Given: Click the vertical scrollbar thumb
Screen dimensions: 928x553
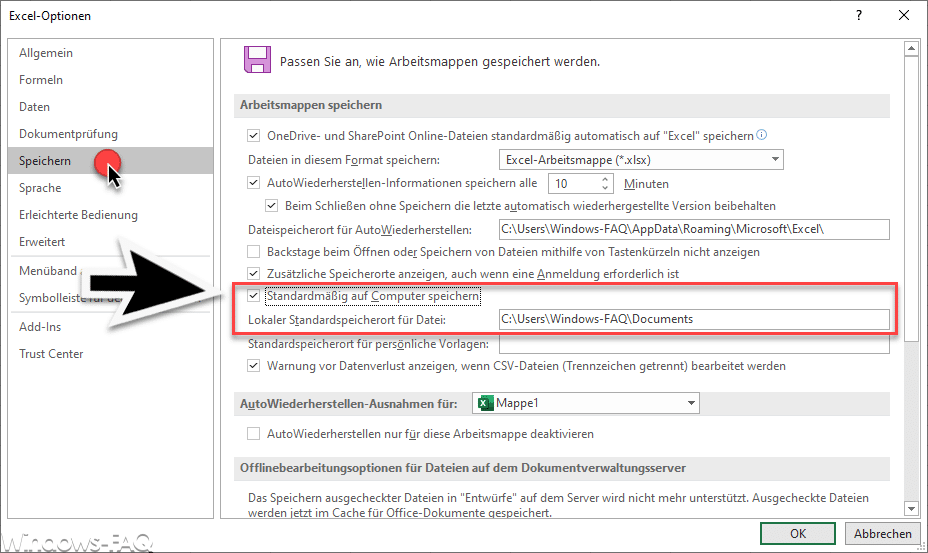Looking at the screenshot, I should tap(911, 199).
